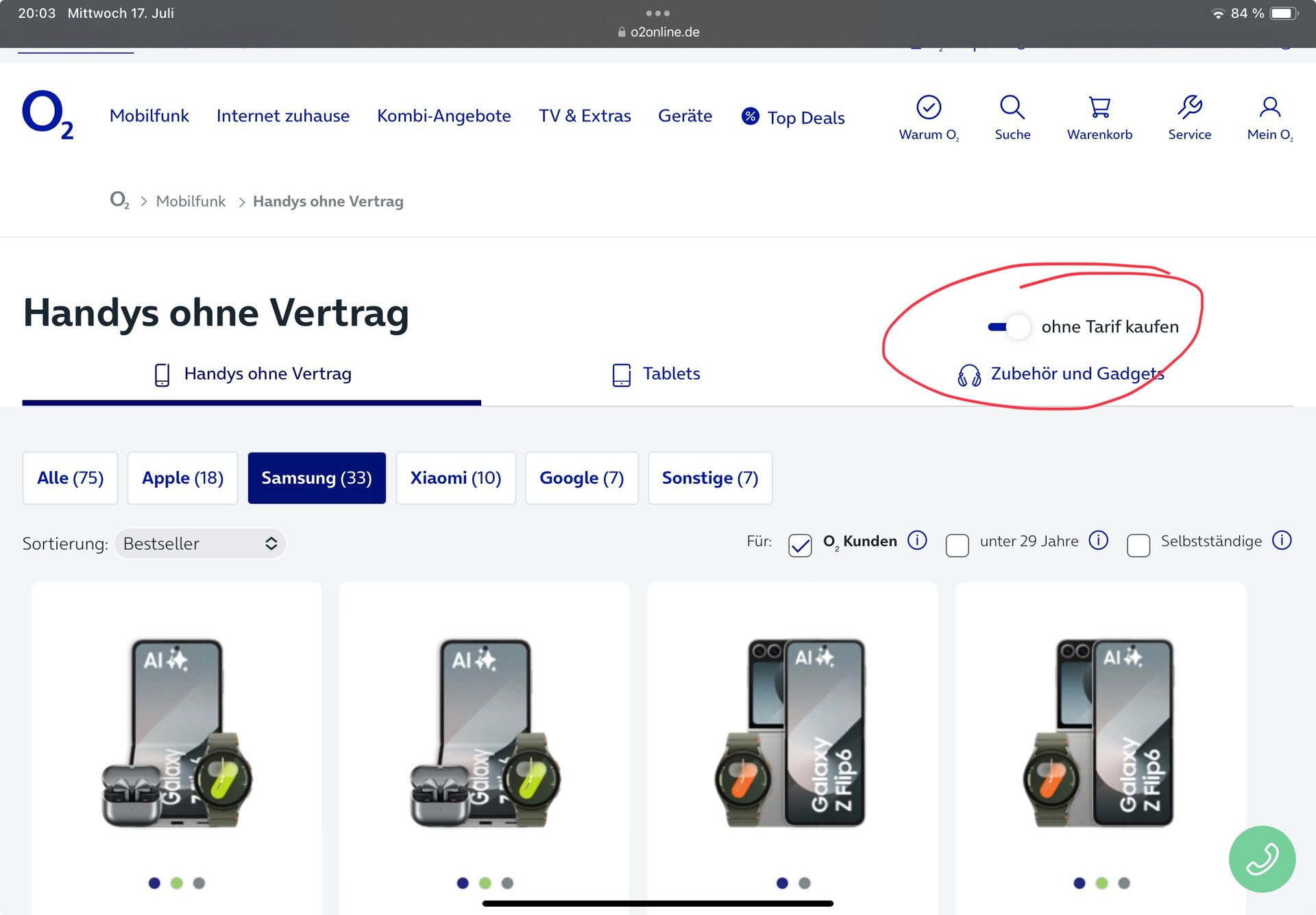Open the Suche magnifier icon
The height and width of the screenshot is (915, 1316).
click(1012, 108)
